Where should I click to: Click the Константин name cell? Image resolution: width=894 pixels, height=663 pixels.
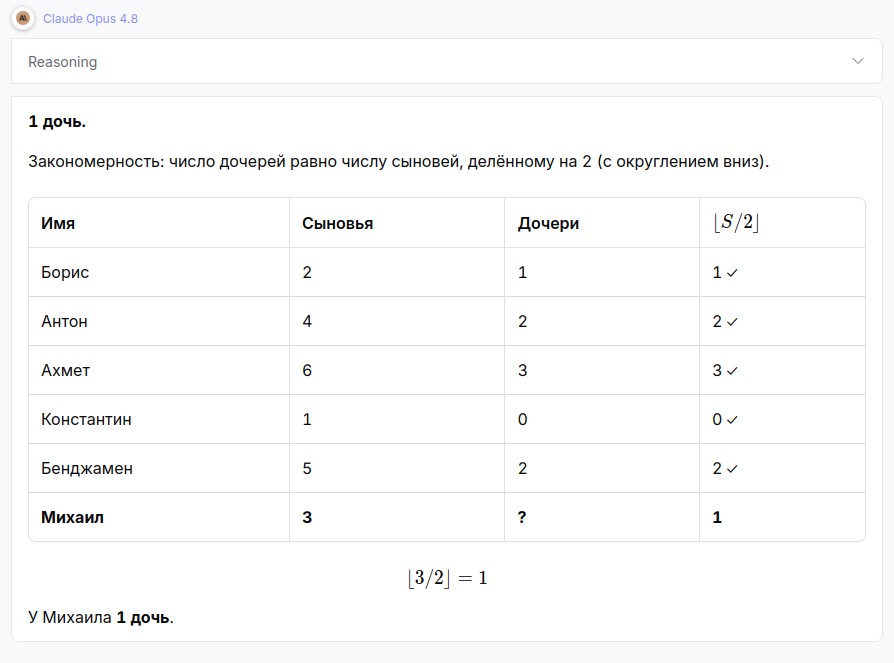[x=159, y=419]
